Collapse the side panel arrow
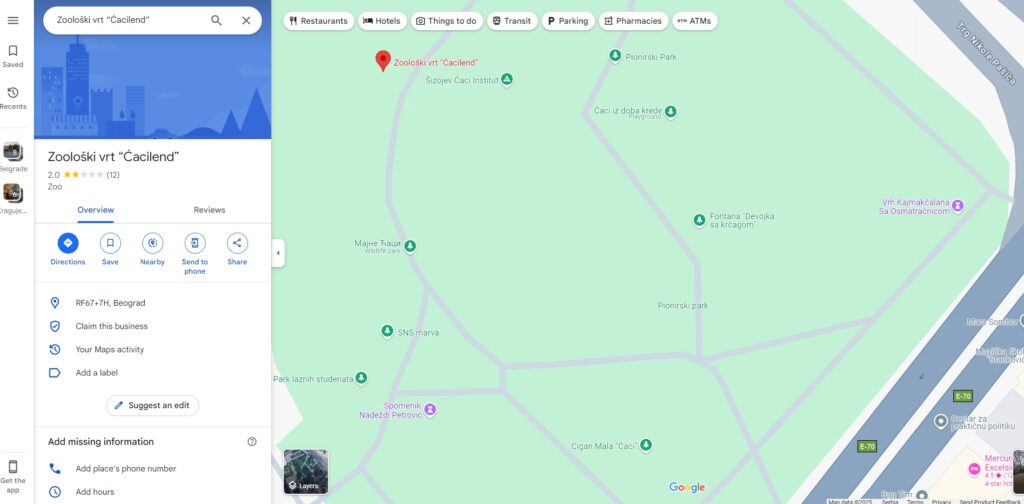Image resolution: width=1024 pixels, height=504 pixels. [x=278, y=253]
